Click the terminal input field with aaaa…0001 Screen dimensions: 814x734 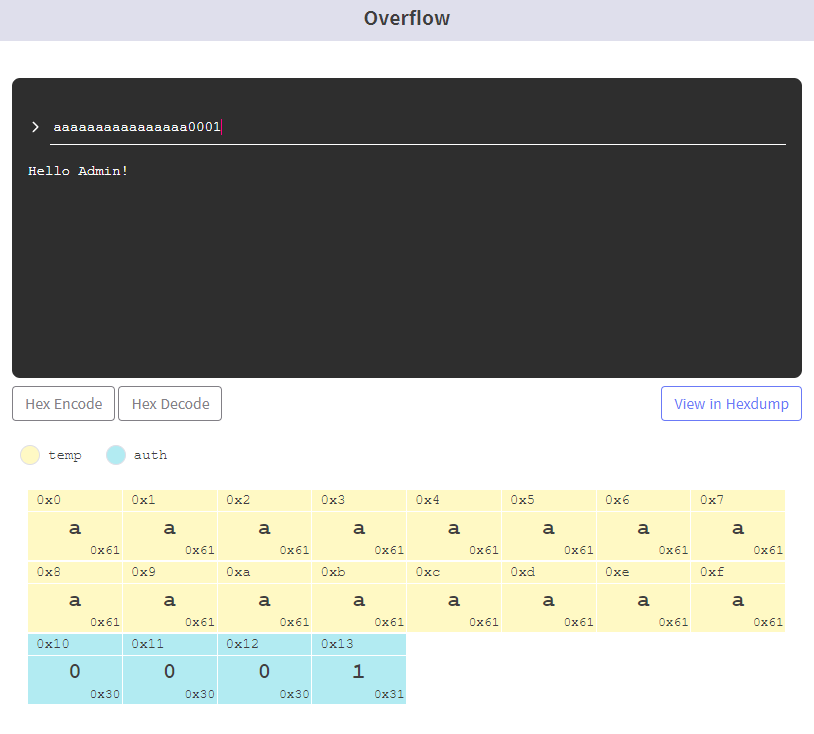(x=417, y=127)
